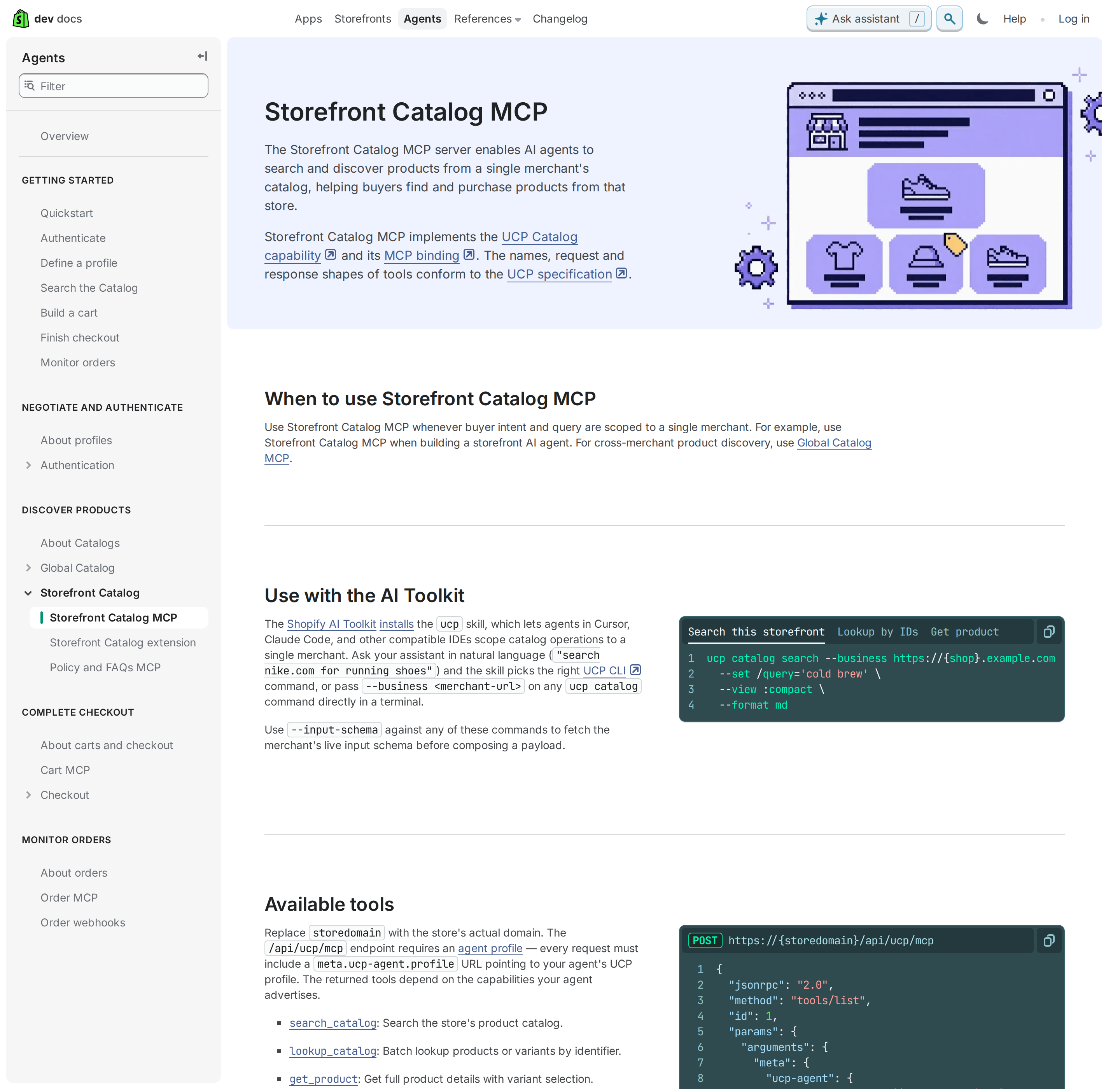This screenshot has height=1089, width=1120.
Task: Expand the Authentication sidebar section
Action: (28, 466)
